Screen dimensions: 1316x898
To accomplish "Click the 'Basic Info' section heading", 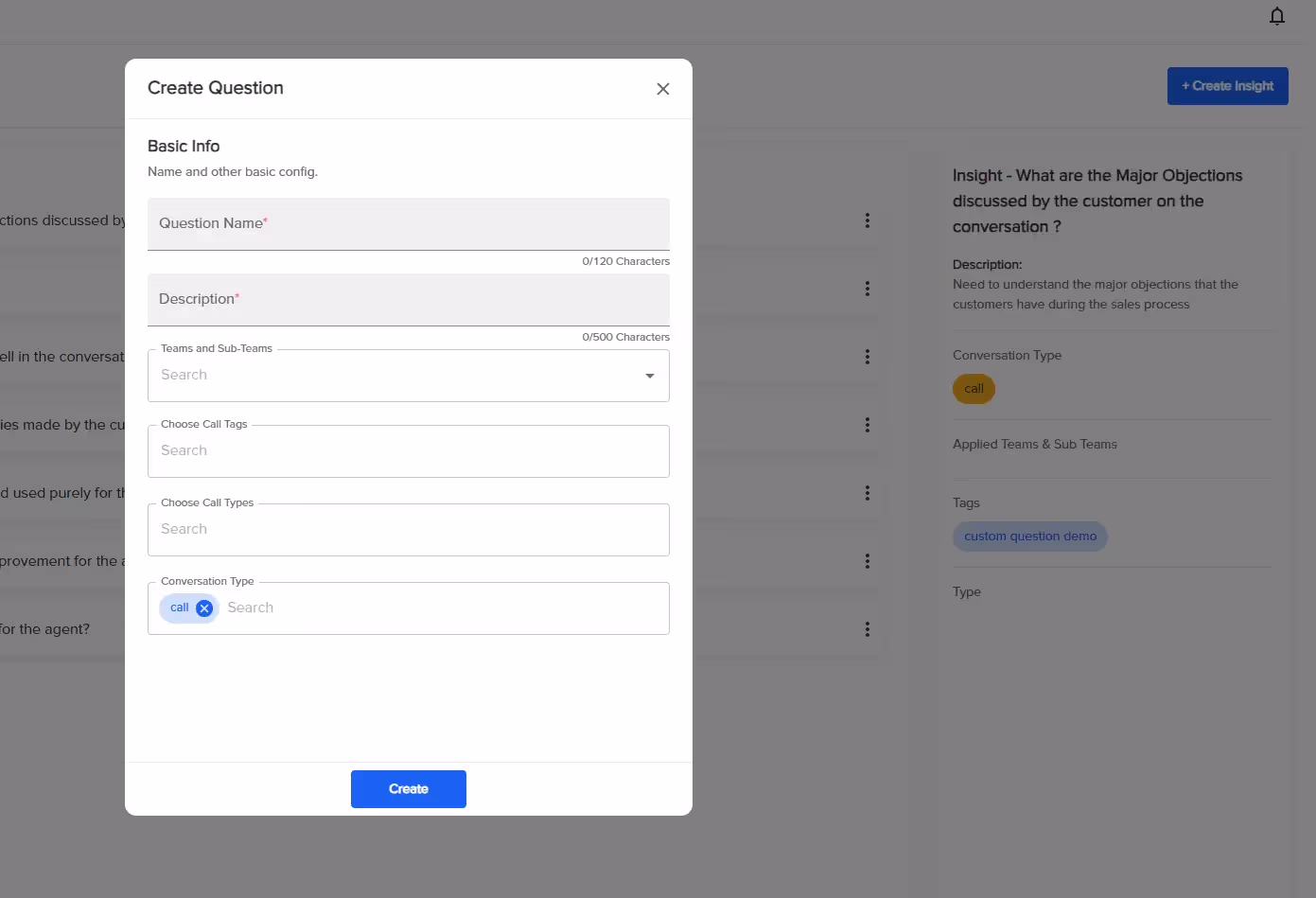I will click(184, 147).
